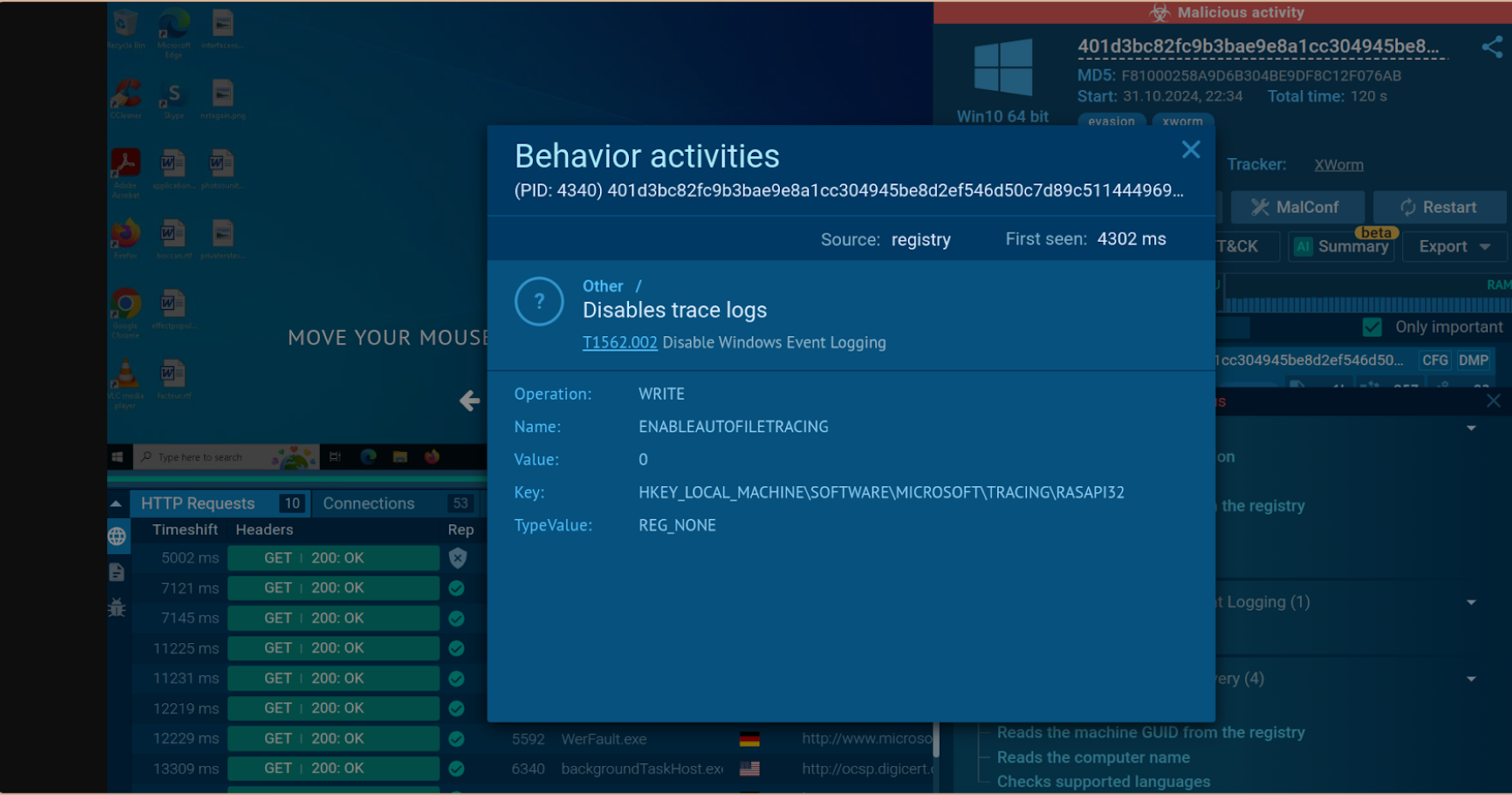This screenshot has width=1512, height=795.
Task: Click the RAM usage graph bar
Action: (x=1368, y=304)
